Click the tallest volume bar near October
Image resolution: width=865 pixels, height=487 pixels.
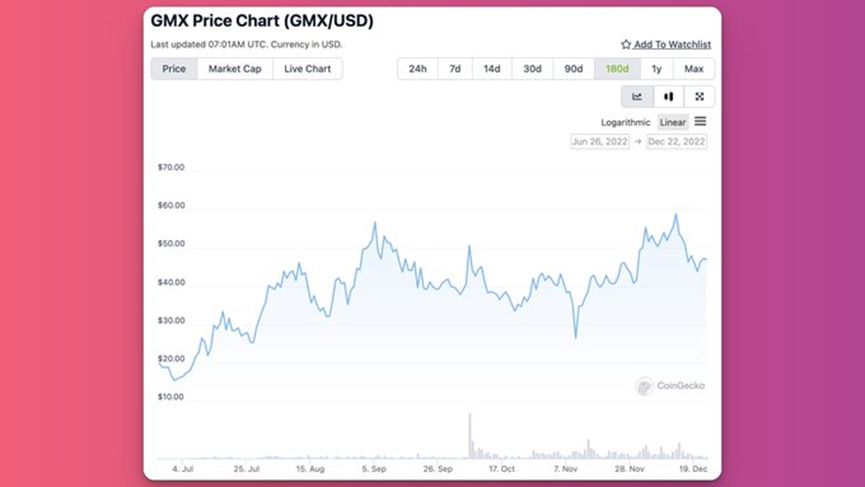[470, 436]
